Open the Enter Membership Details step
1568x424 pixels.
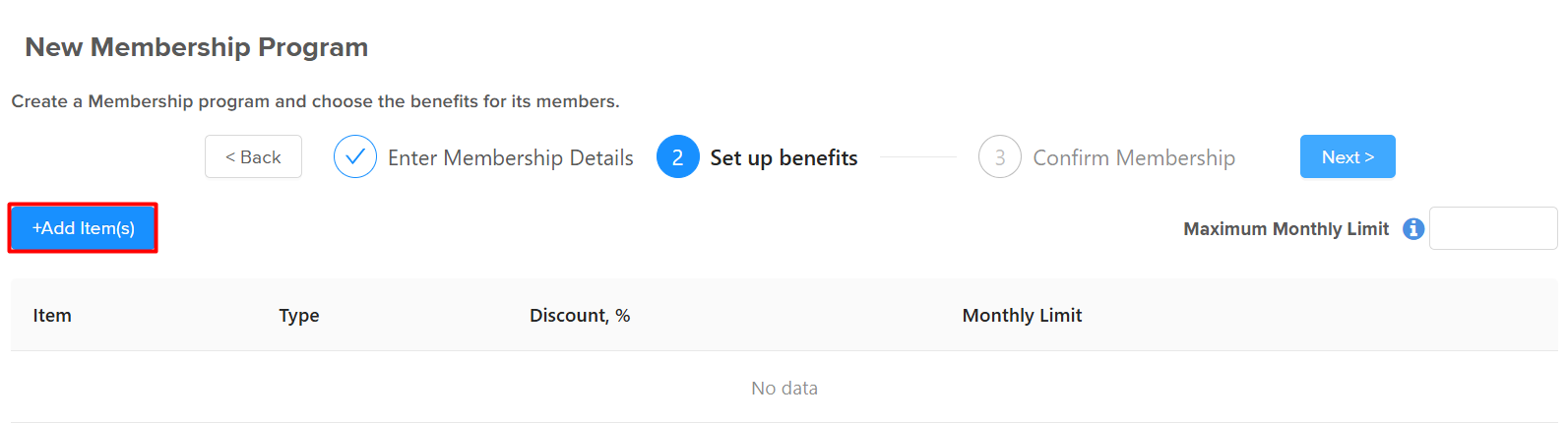point(511,157)
